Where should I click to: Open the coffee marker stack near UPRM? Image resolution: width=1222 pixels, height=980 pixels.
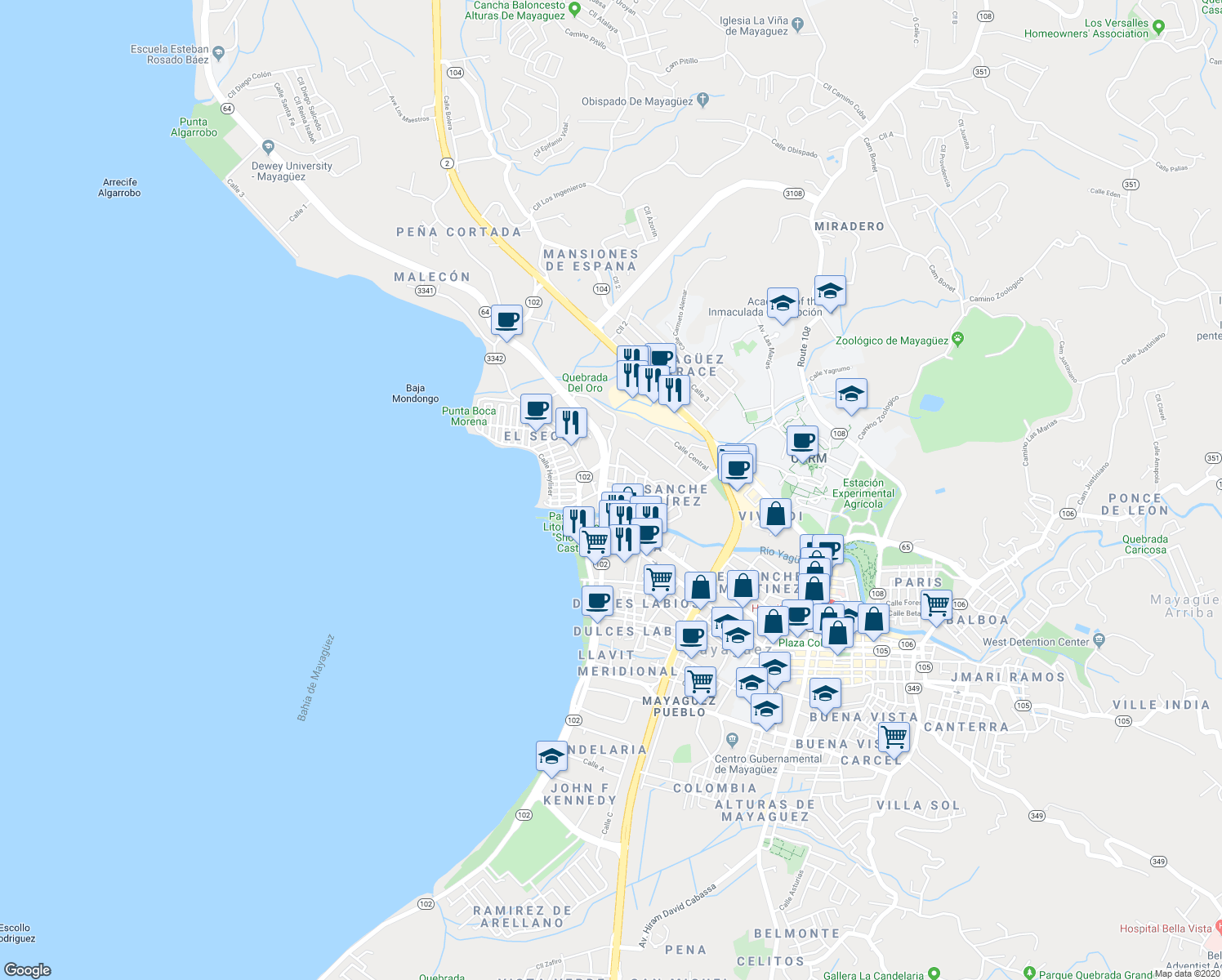[802, 441]
